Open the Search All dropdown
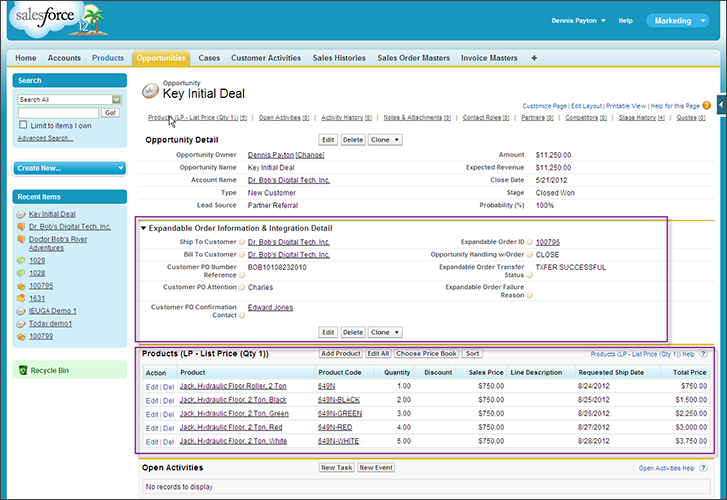727x500 pixels. tap(70, 99)
